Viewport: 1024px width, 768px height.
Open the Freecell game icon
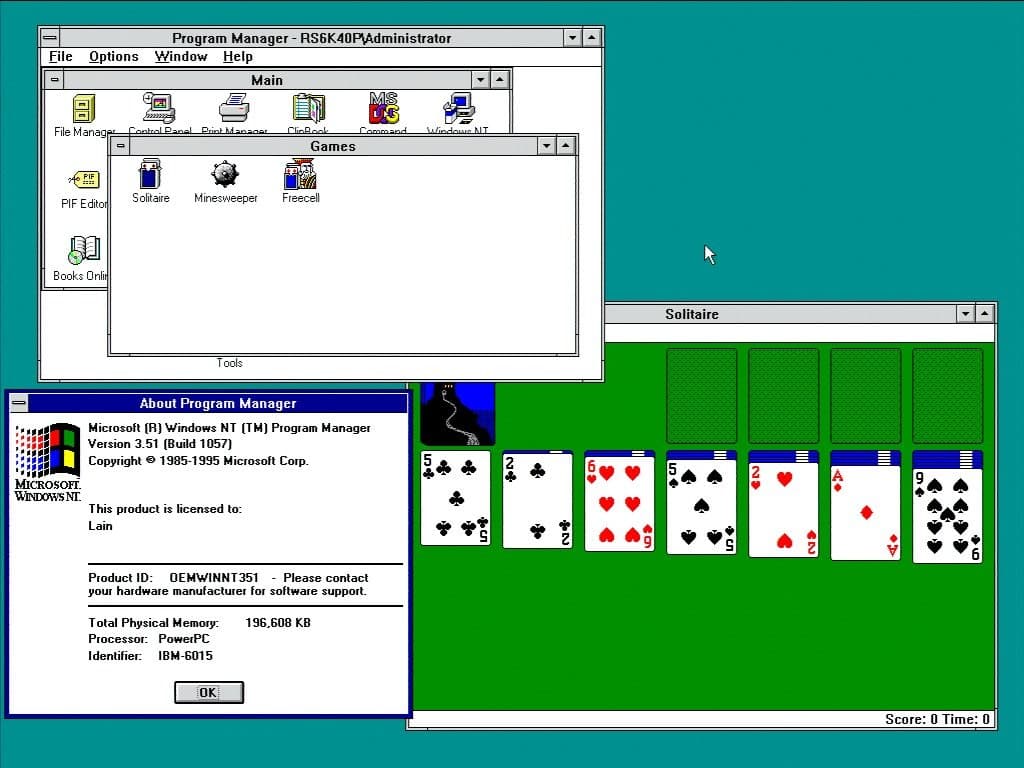tap(300, 175)
